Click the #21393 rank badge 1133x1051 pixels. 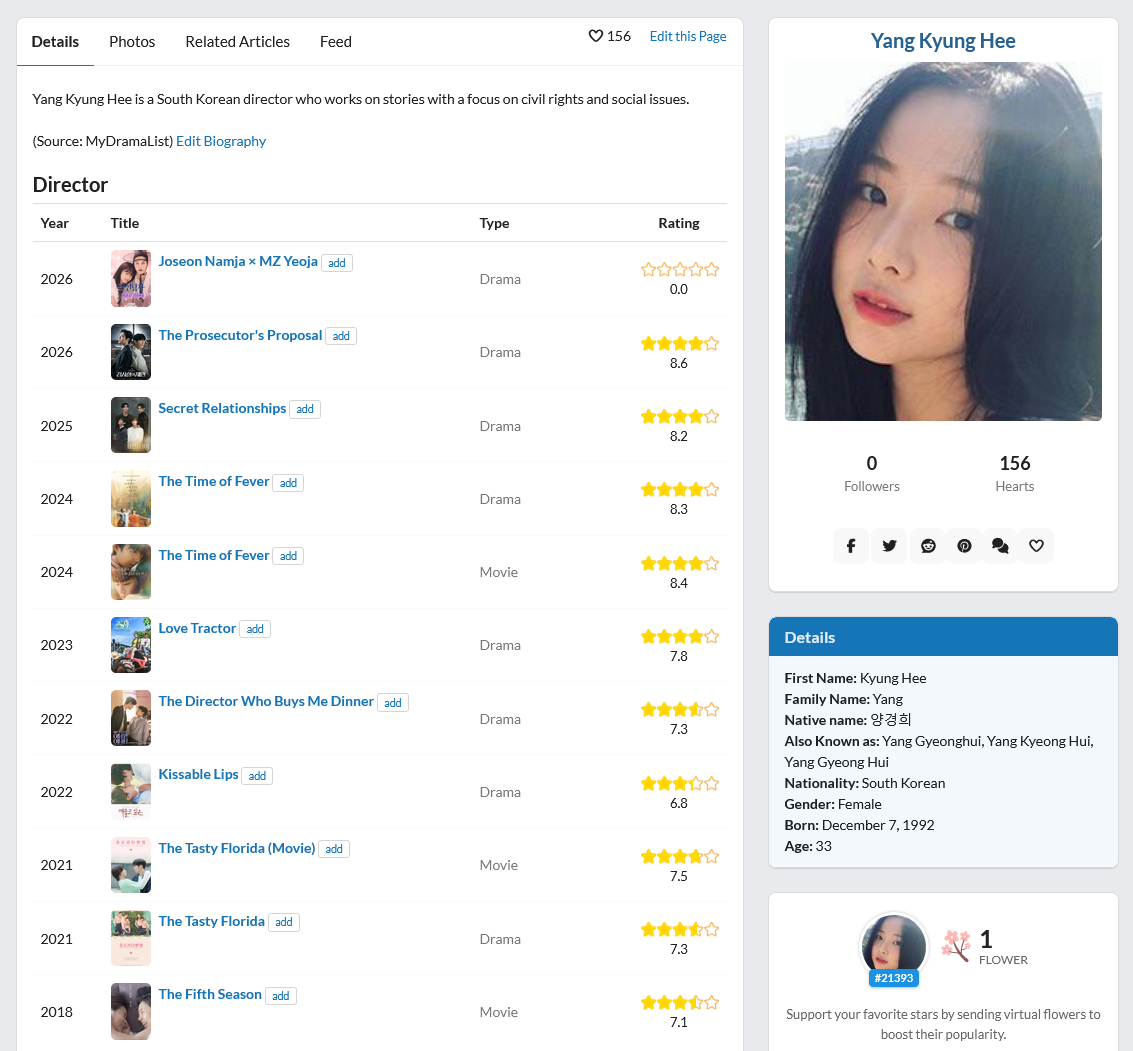coord(894,978)
